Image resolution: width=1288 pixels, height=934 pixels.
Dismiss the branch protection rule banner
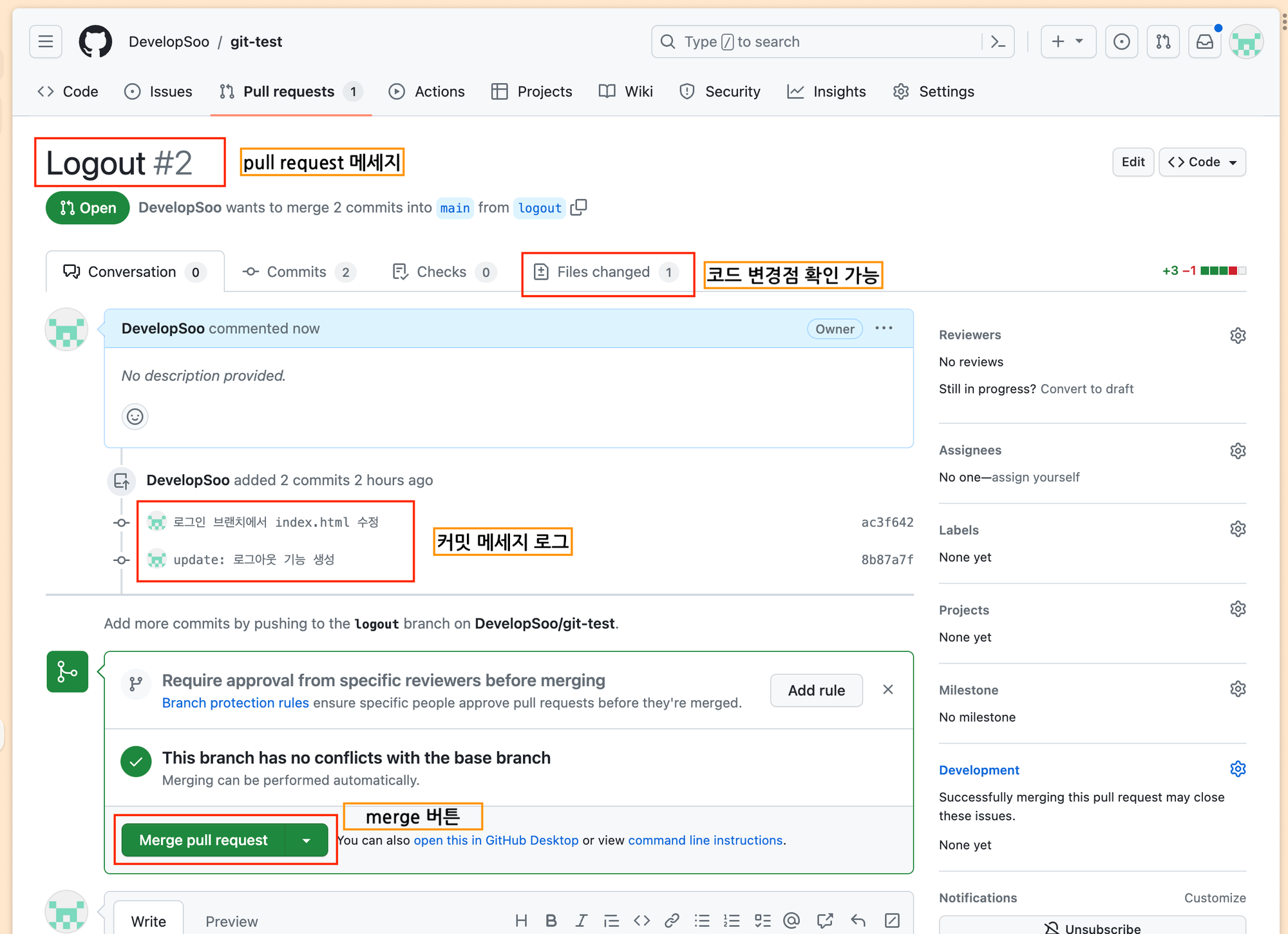coord(887,690)
